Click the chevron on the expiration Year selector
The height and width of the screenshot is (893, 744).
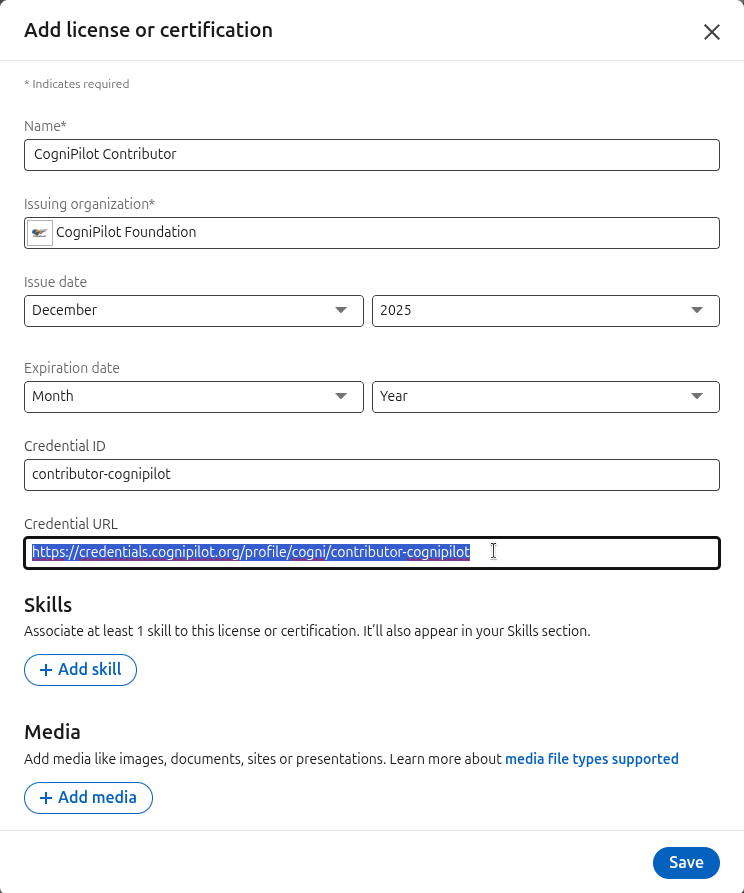[x=696, y=396]
